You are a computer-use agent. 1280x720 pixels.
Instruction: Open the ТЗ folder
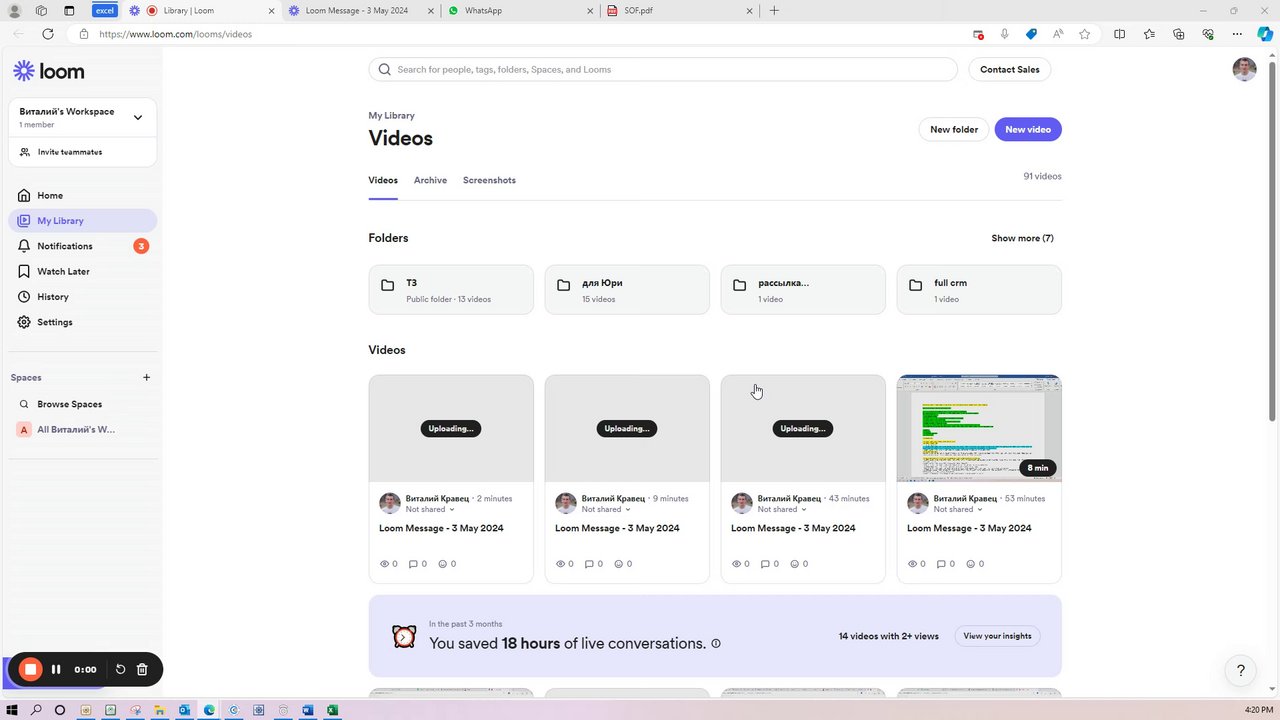(x=451, y=290)
